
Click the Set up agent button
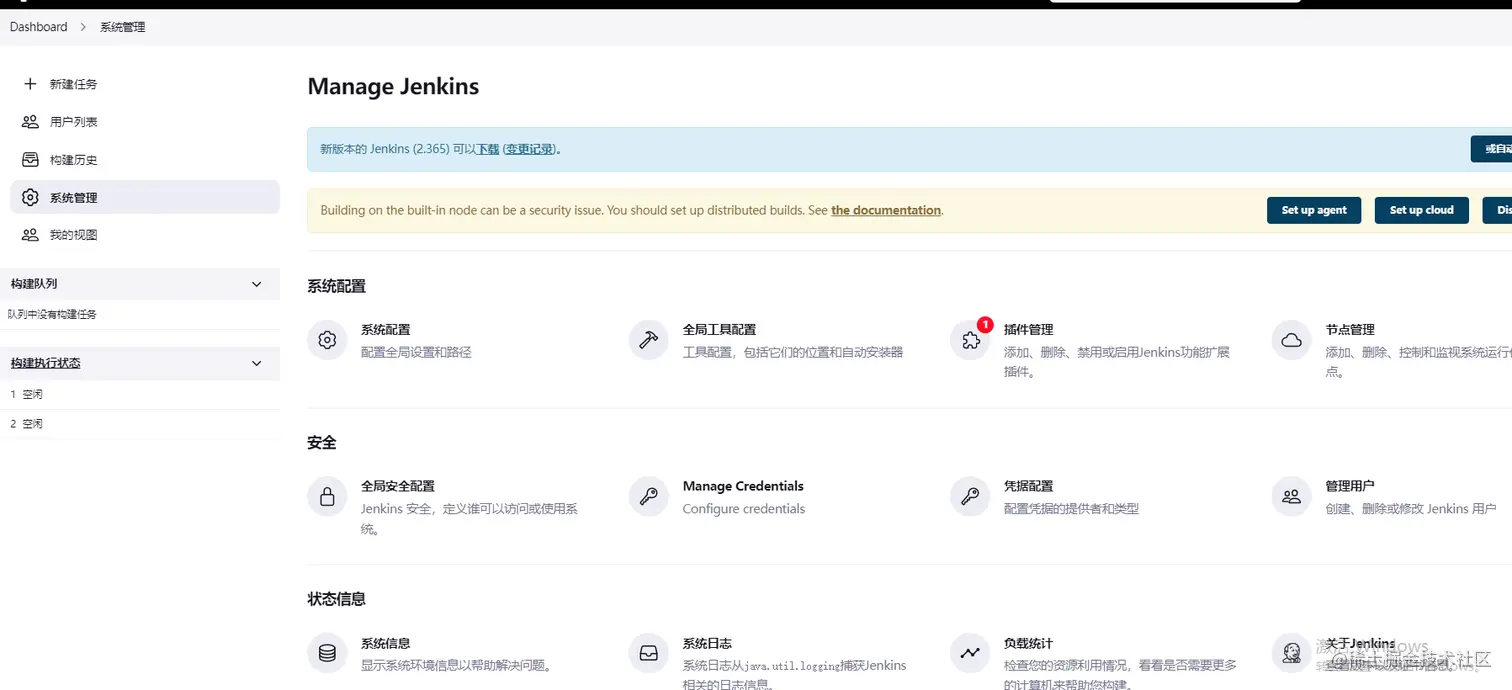point(1314,210)
